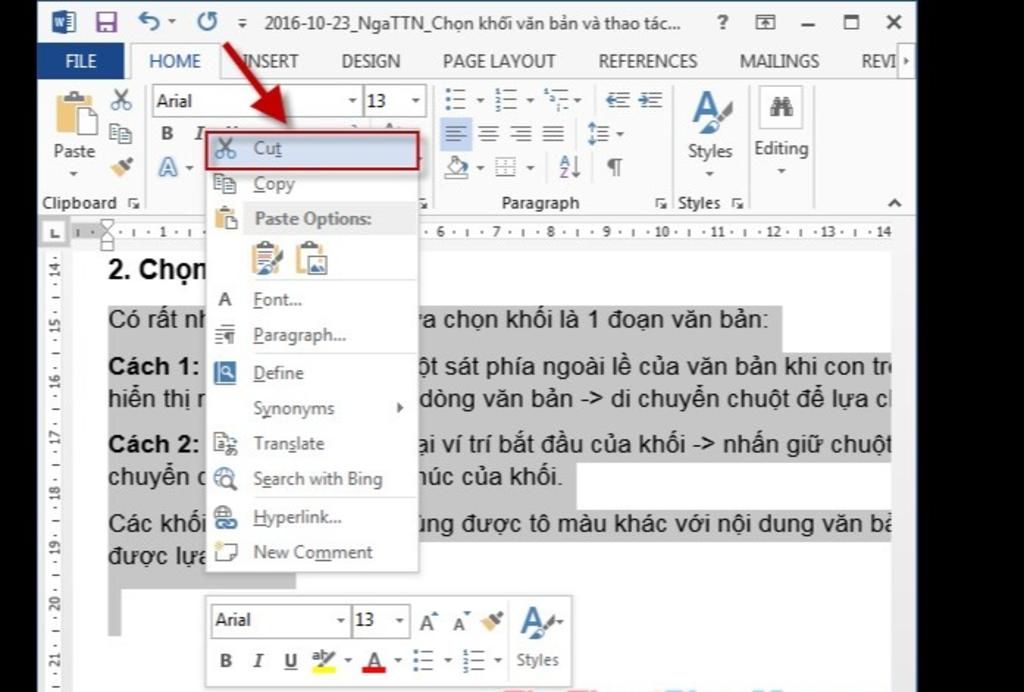Click Grow Font on the mini toolbar

[x=429, y=621]
